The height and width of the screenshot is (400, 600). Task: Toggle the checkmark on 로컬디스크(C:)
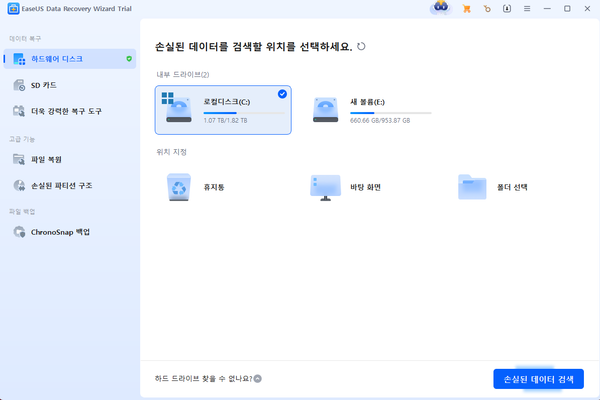(x=282, y=94)
